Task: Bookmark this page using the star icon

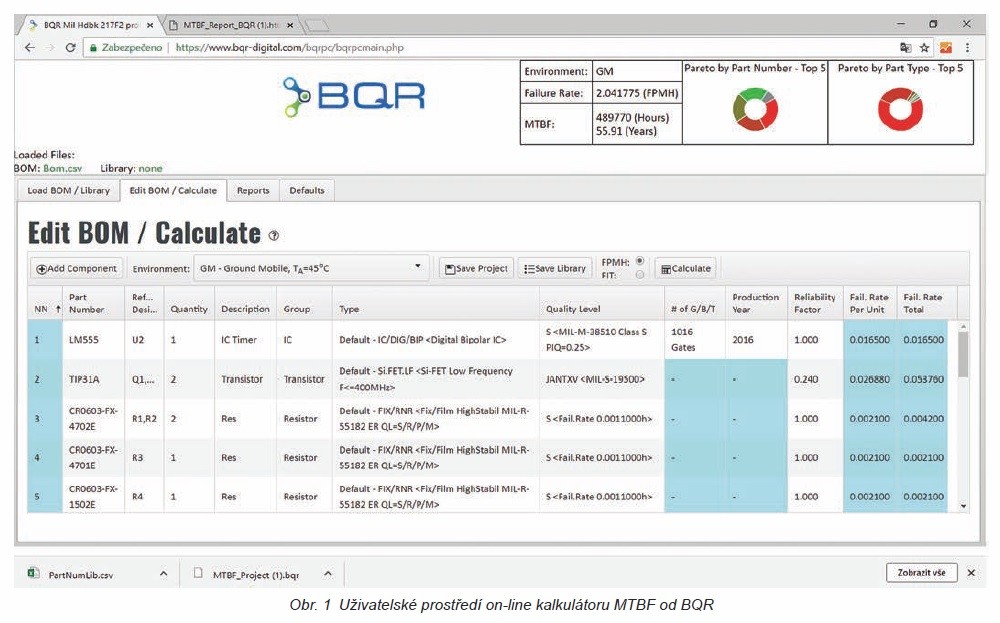Action: (x=924, y=47)
